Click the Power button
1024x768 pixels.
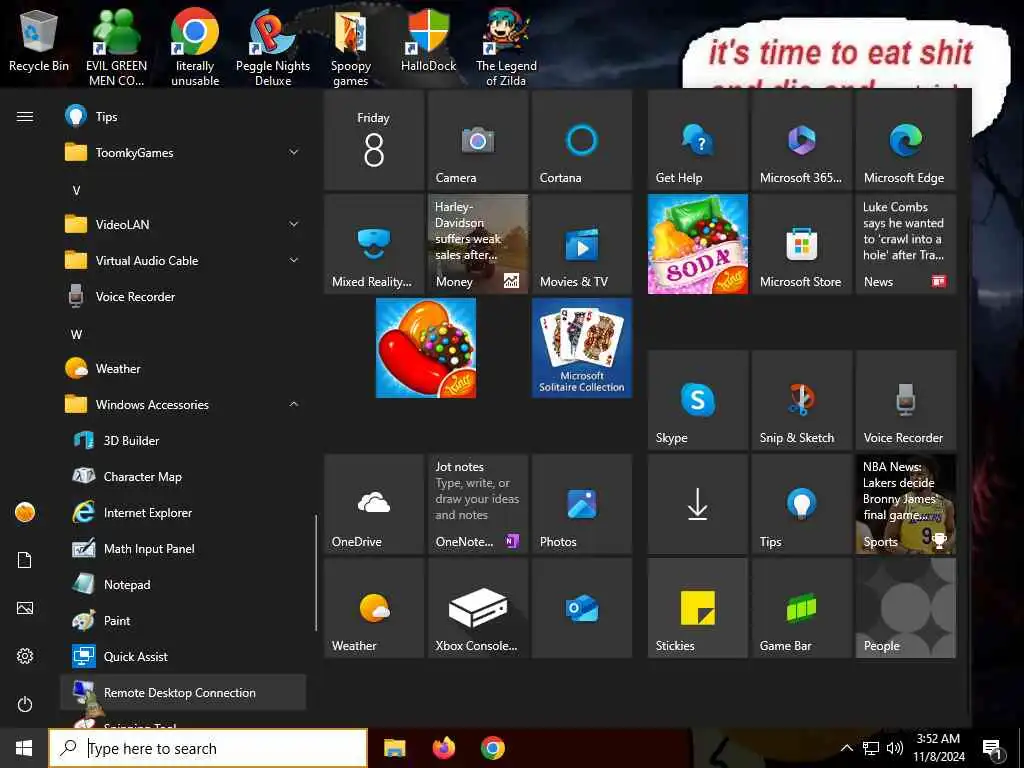tap(25, 704)
